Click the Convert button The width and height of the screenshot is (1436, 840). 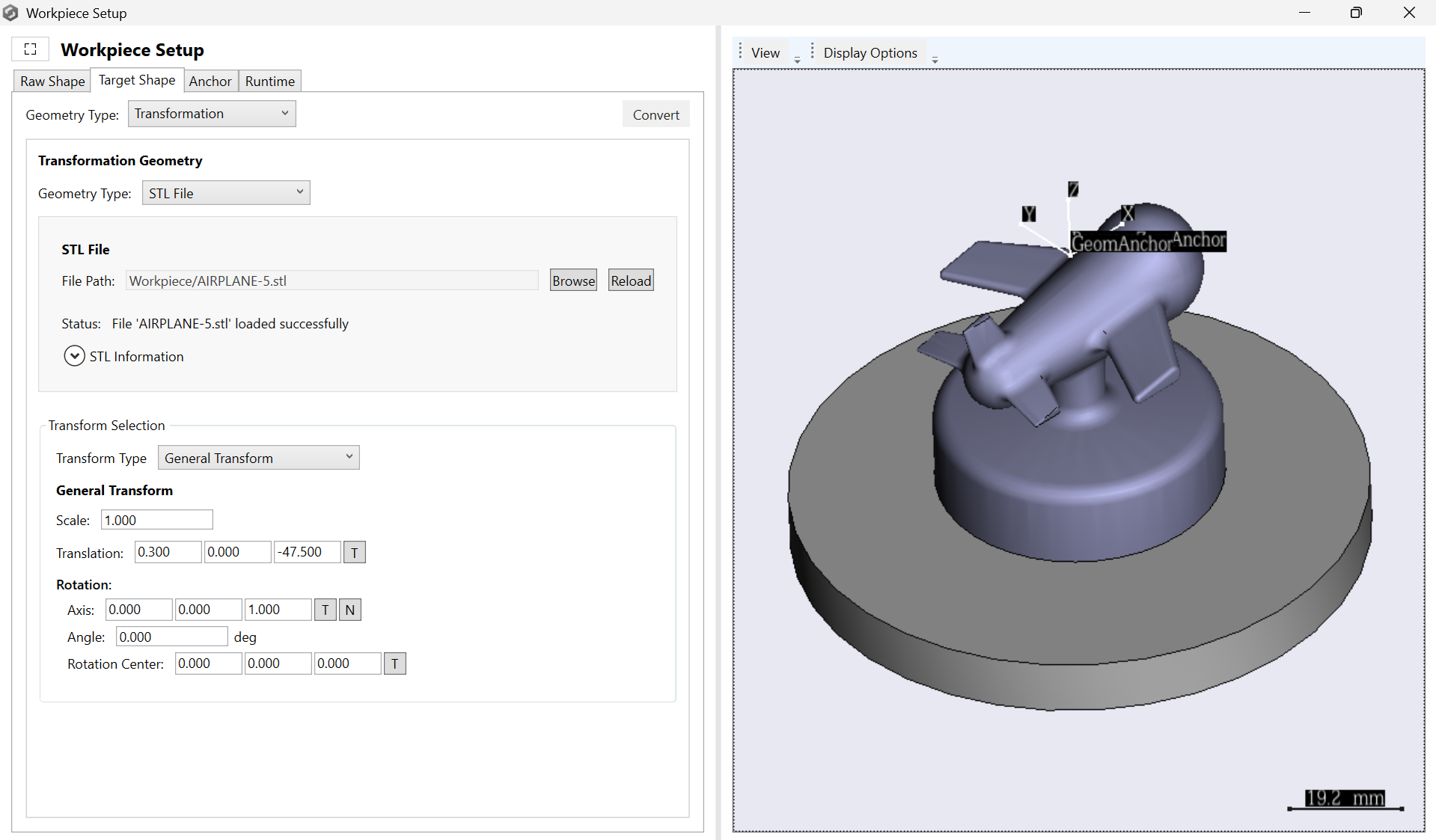click(656, 114)
